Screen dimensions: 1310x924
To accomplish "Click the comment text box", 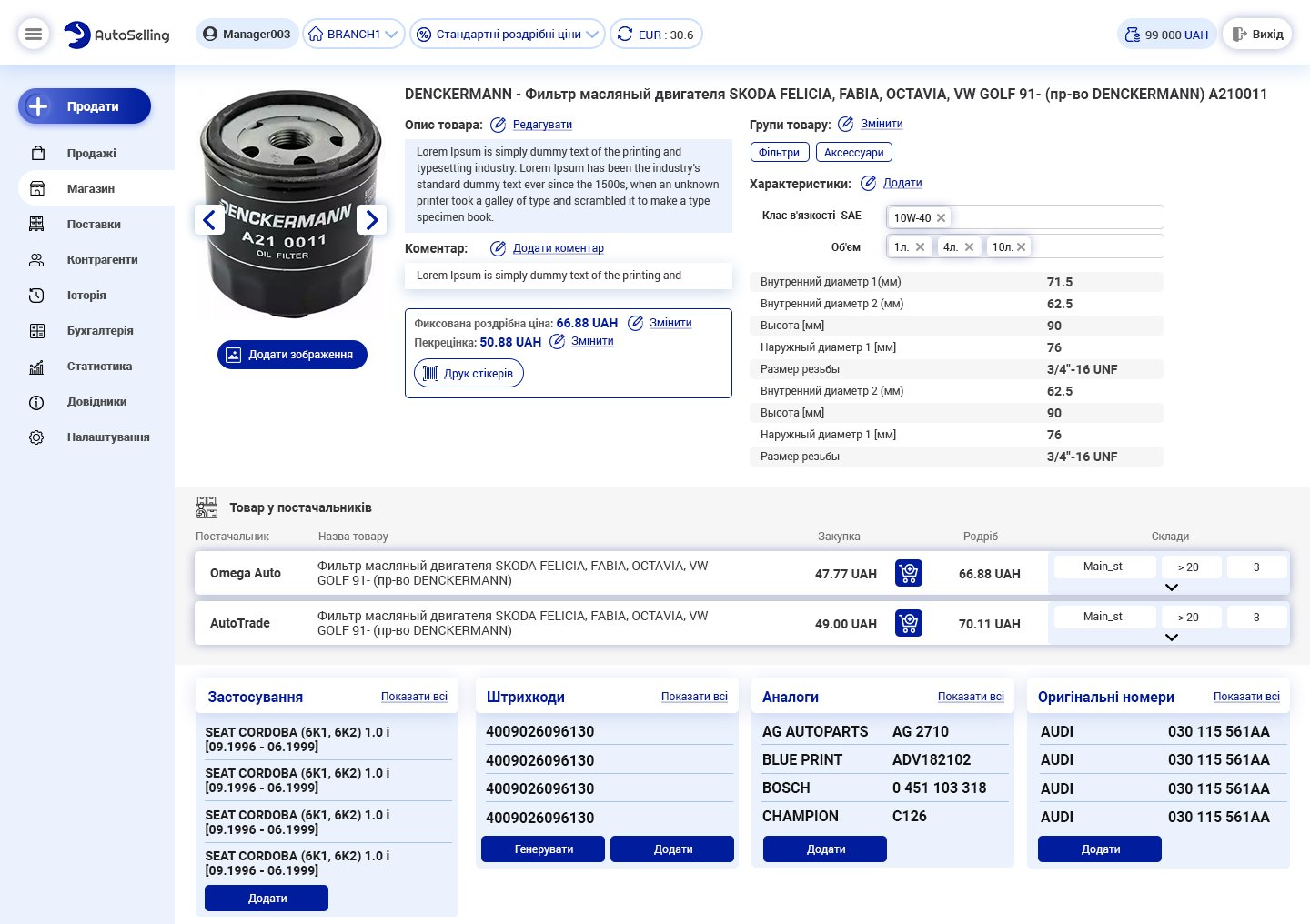I will tap(569, 276).
